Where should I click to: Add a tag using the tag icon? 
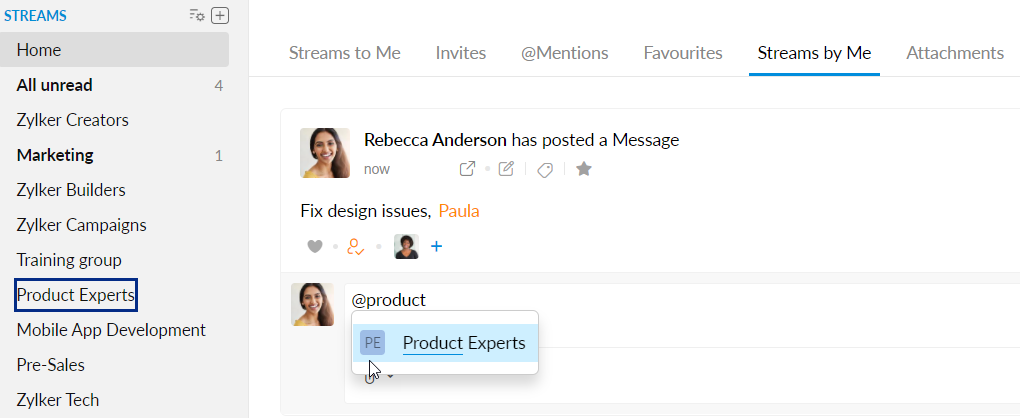(545, 170)
